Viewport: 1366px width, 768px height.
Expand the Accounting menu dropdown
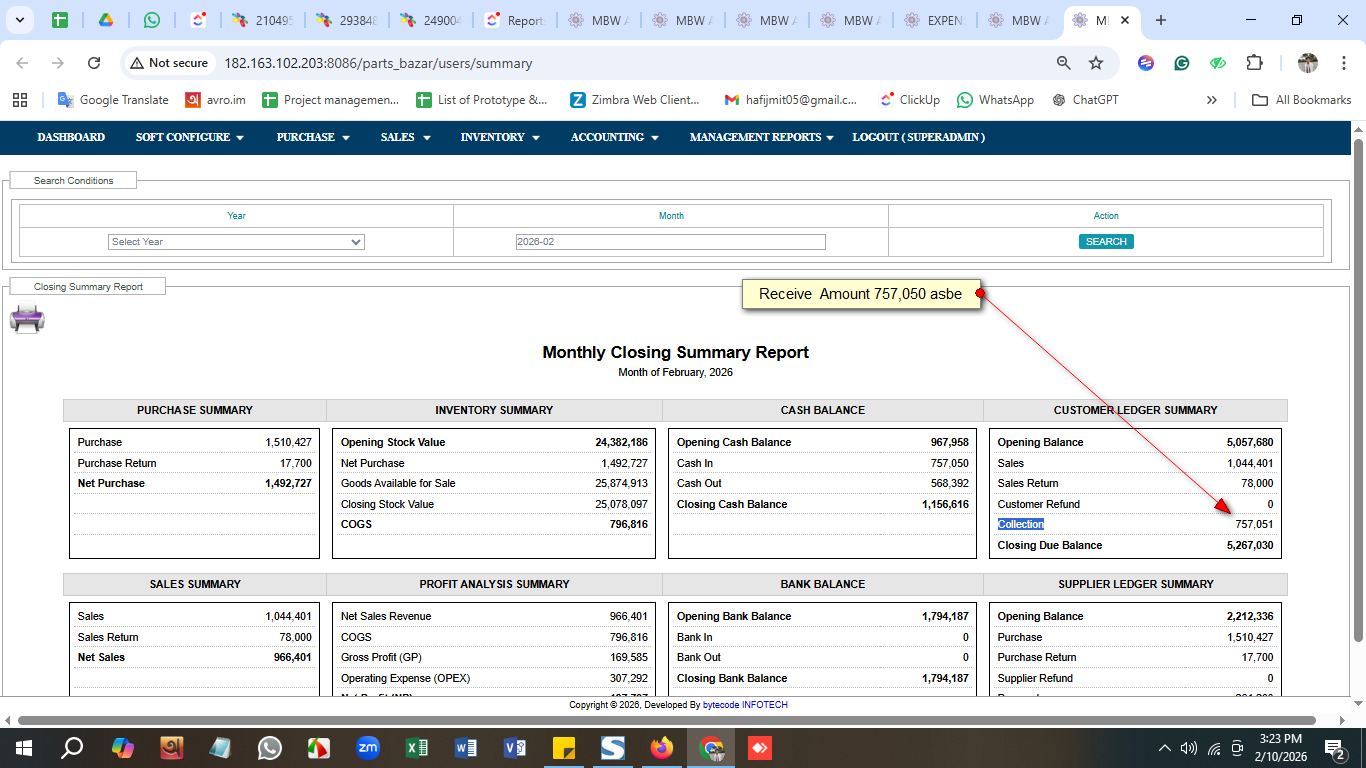[614, 137]
